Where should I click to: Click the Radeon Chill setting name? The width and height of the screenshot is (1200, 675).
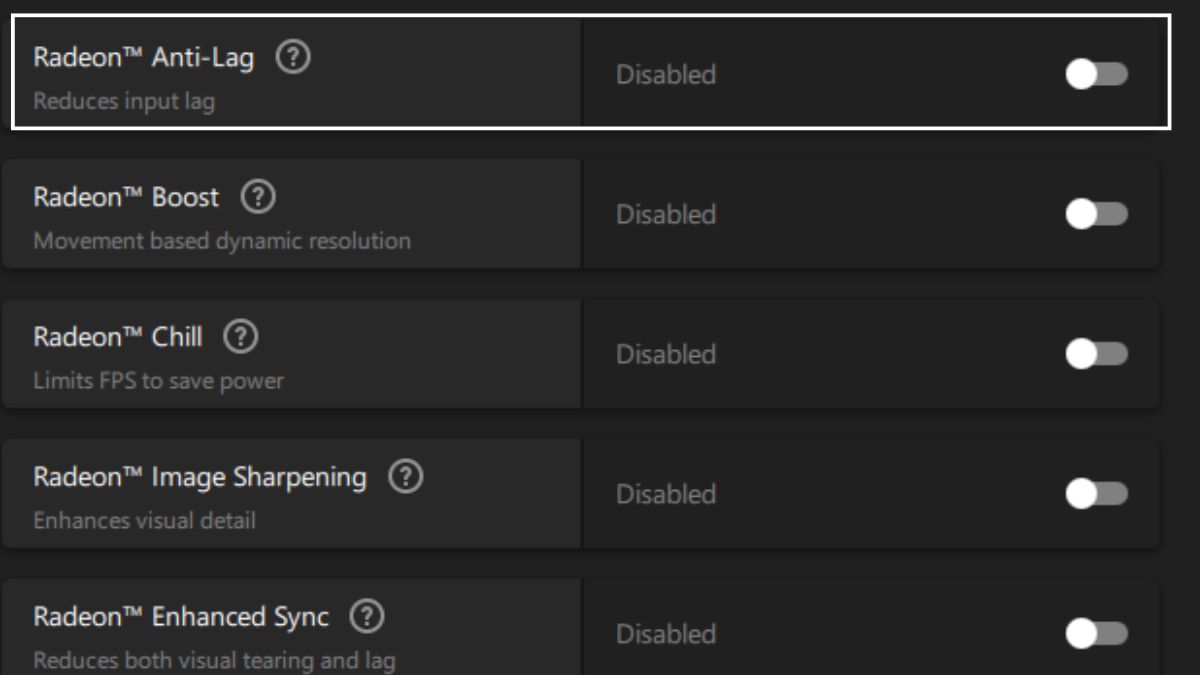click(118, 337)
